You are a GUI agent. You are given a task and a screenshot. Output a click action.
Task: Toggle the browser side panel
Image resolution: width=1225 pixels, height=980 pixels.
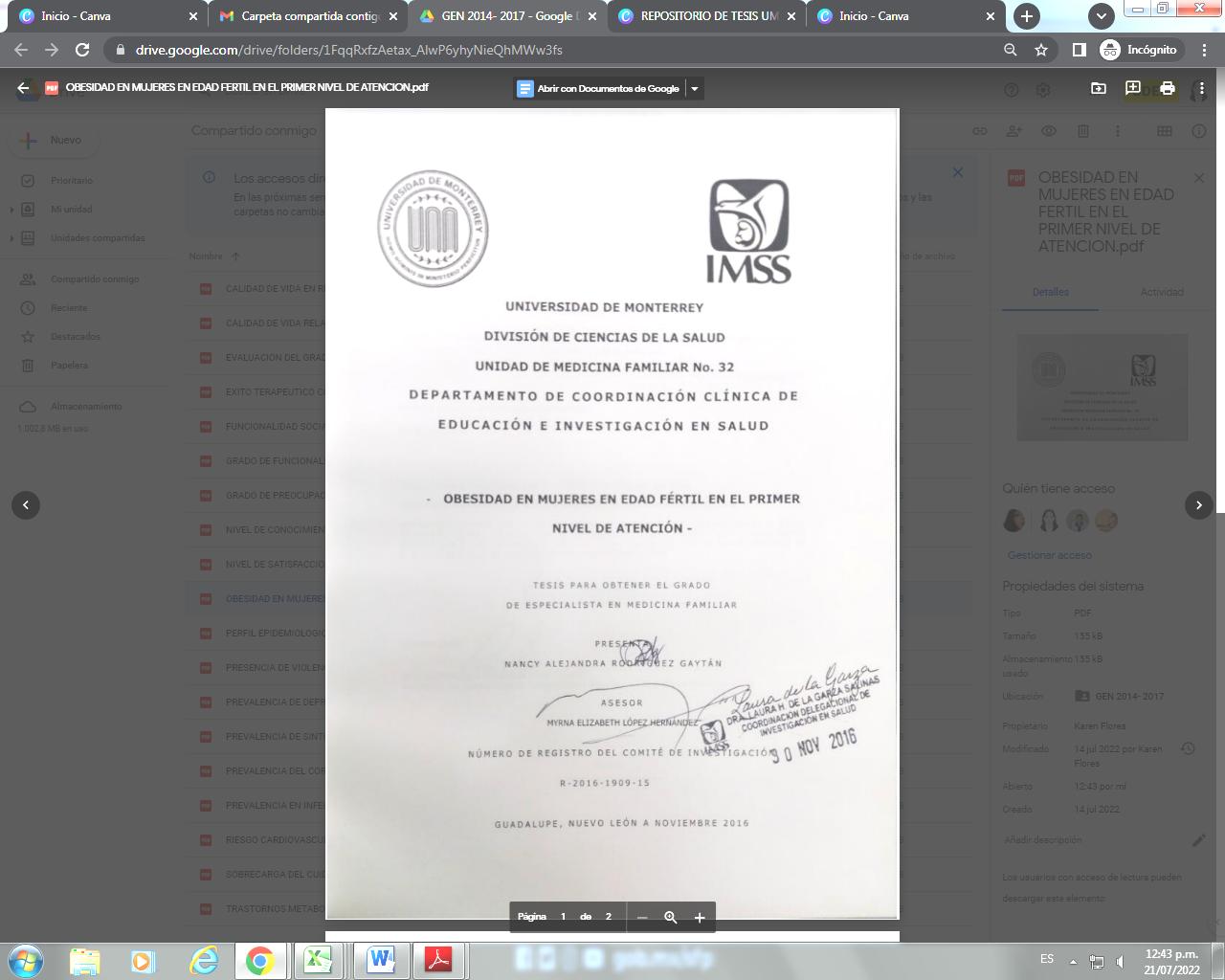click(1079, 50)
